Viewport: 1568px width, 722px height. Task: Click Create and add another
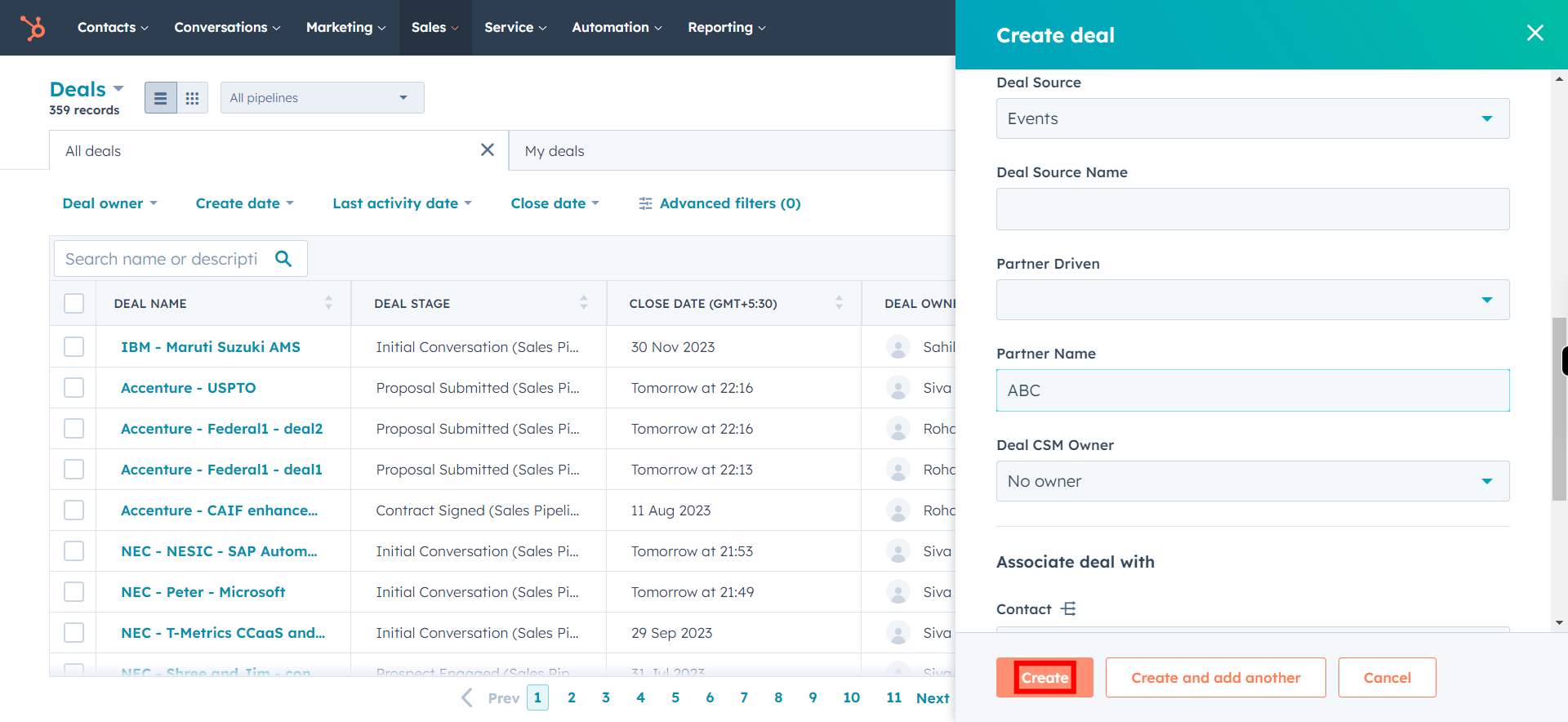tap(1215, 678)
